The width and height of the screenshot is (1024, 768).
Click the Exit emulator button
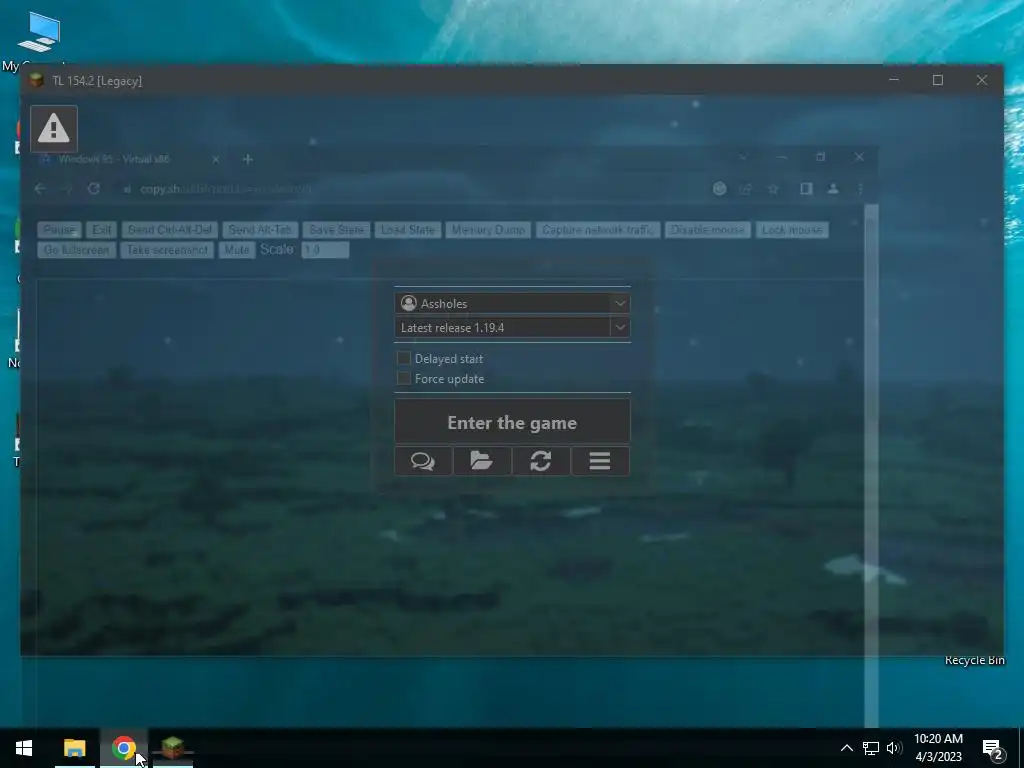click(x=102, y=230)
